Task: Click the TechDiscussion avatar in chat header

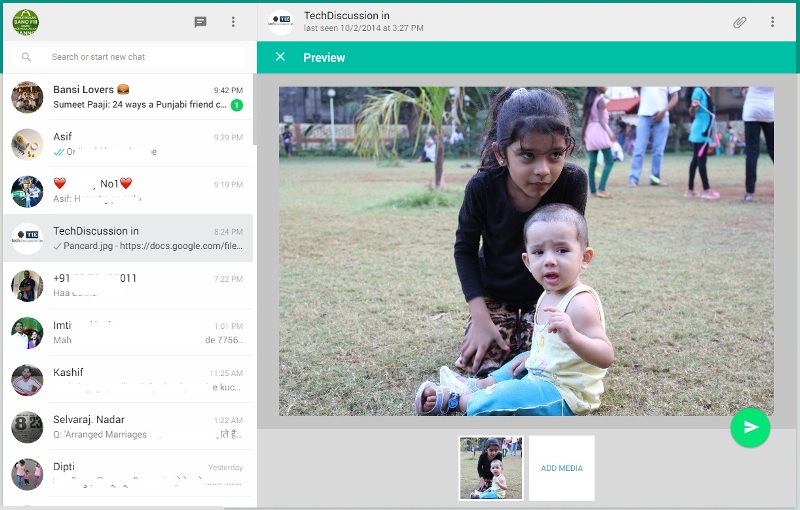Action: [281, 22]
